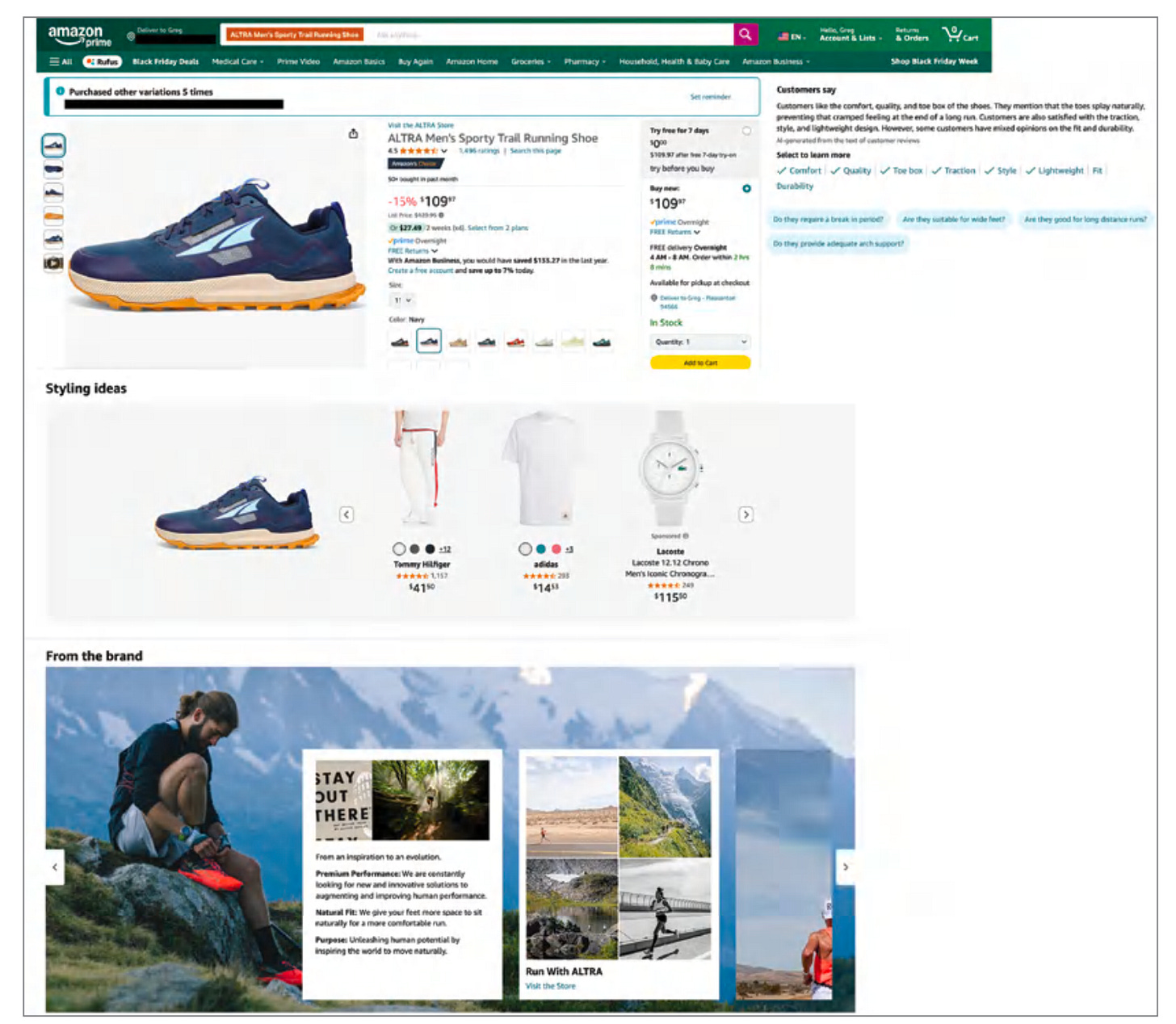Open the EN language selector
The width and height of the screenshot is (1176, 1024).
pyautogui.click(x=790, y=36)
